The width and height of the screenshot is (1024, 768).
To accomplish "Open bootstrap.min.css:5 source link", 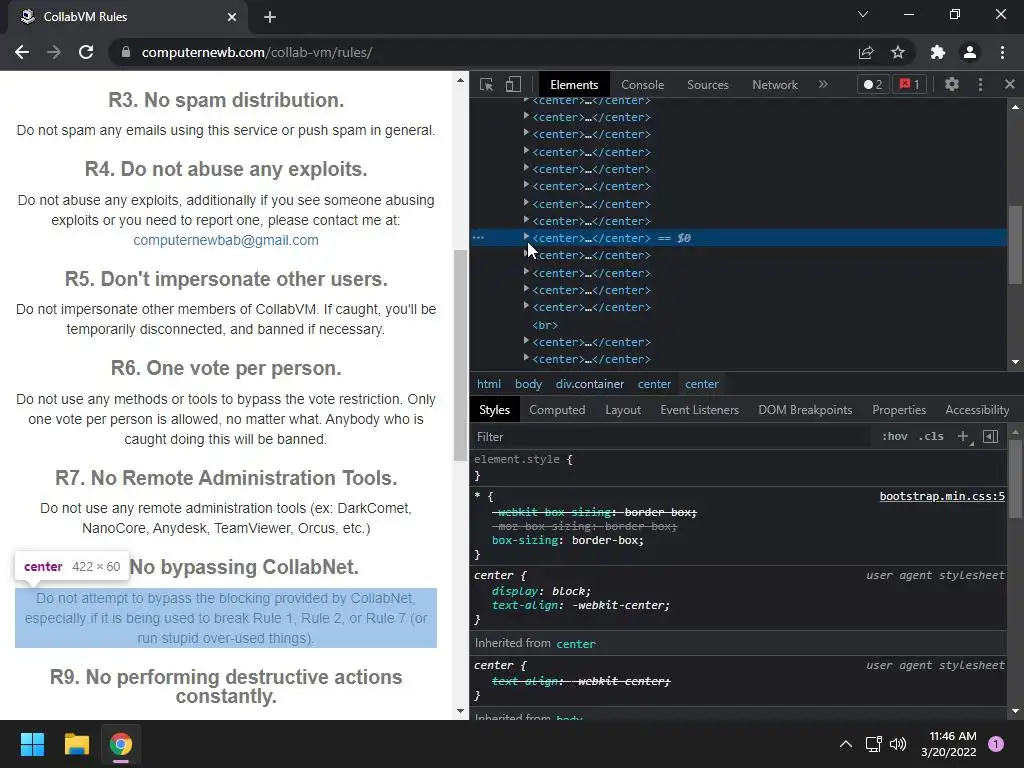I will (x=942, y=496).
